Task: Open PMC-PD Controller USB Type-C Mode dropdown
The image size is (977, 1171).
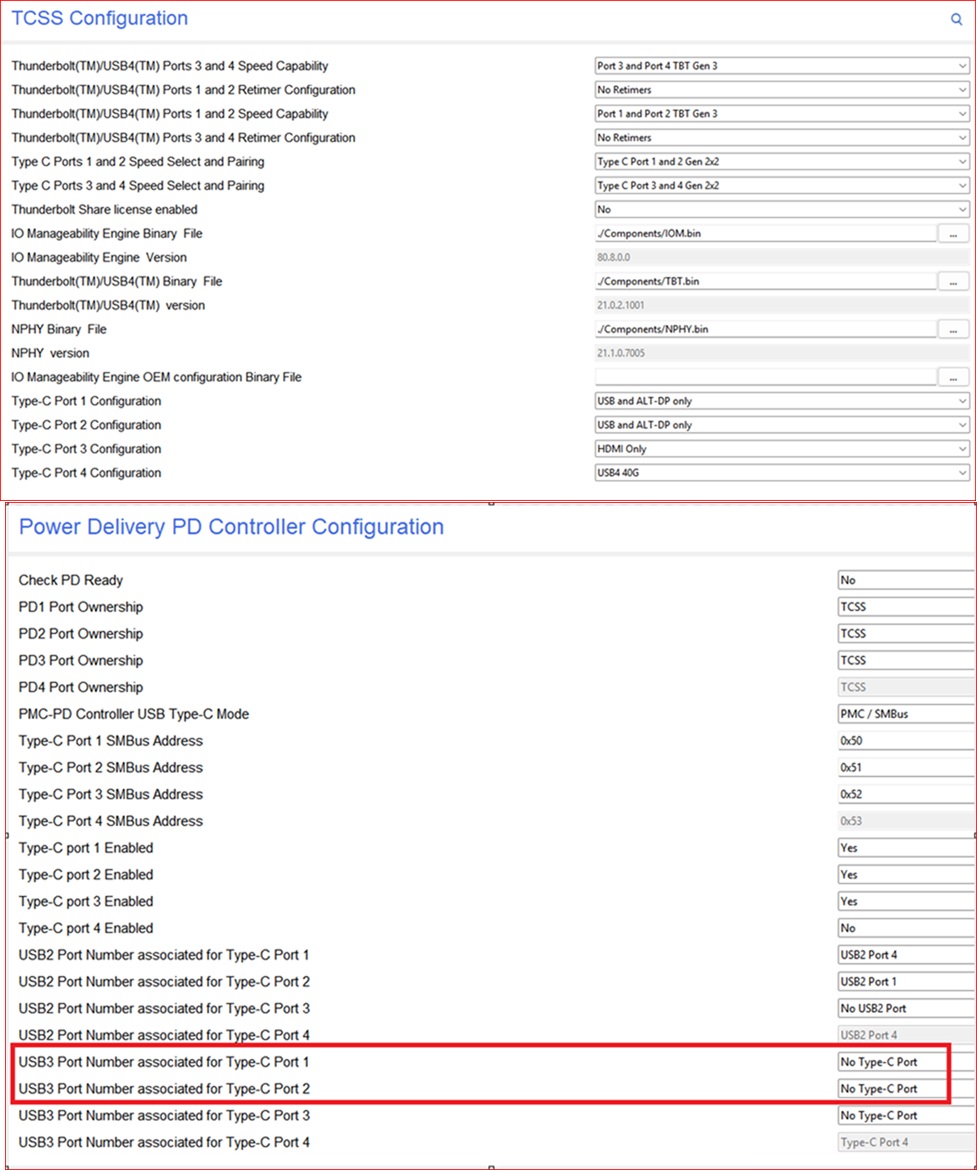Action: [x=905, y=714]
